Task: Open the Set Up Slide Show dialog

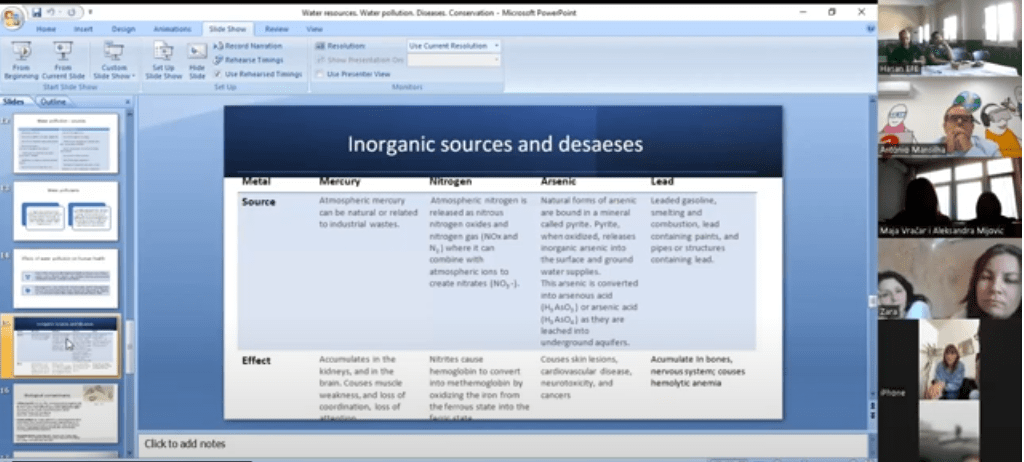Action: coord(163,59)
